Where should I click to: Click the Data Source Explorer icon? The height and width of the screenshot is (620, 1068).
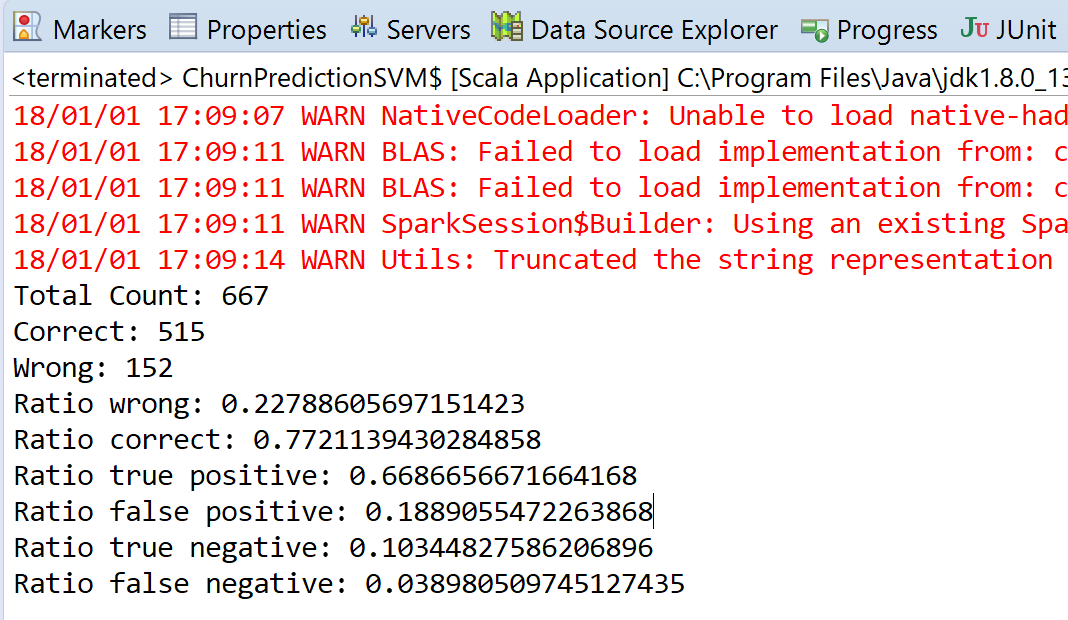507,27
